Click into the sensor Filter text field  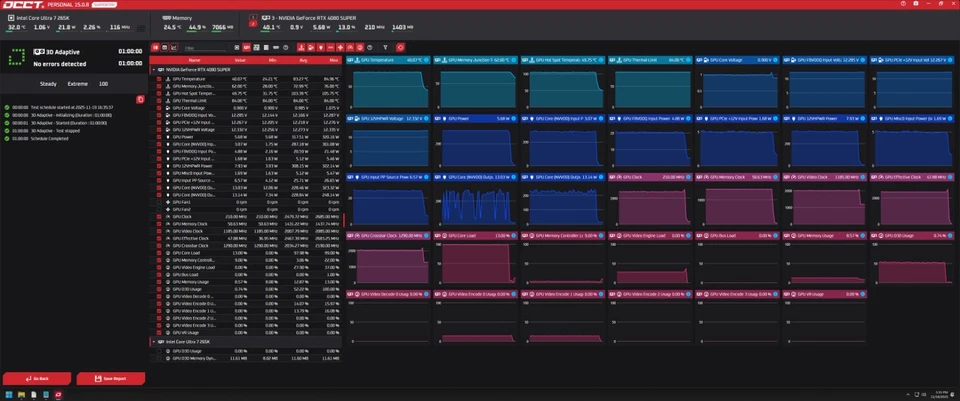(x=202, y=47)
